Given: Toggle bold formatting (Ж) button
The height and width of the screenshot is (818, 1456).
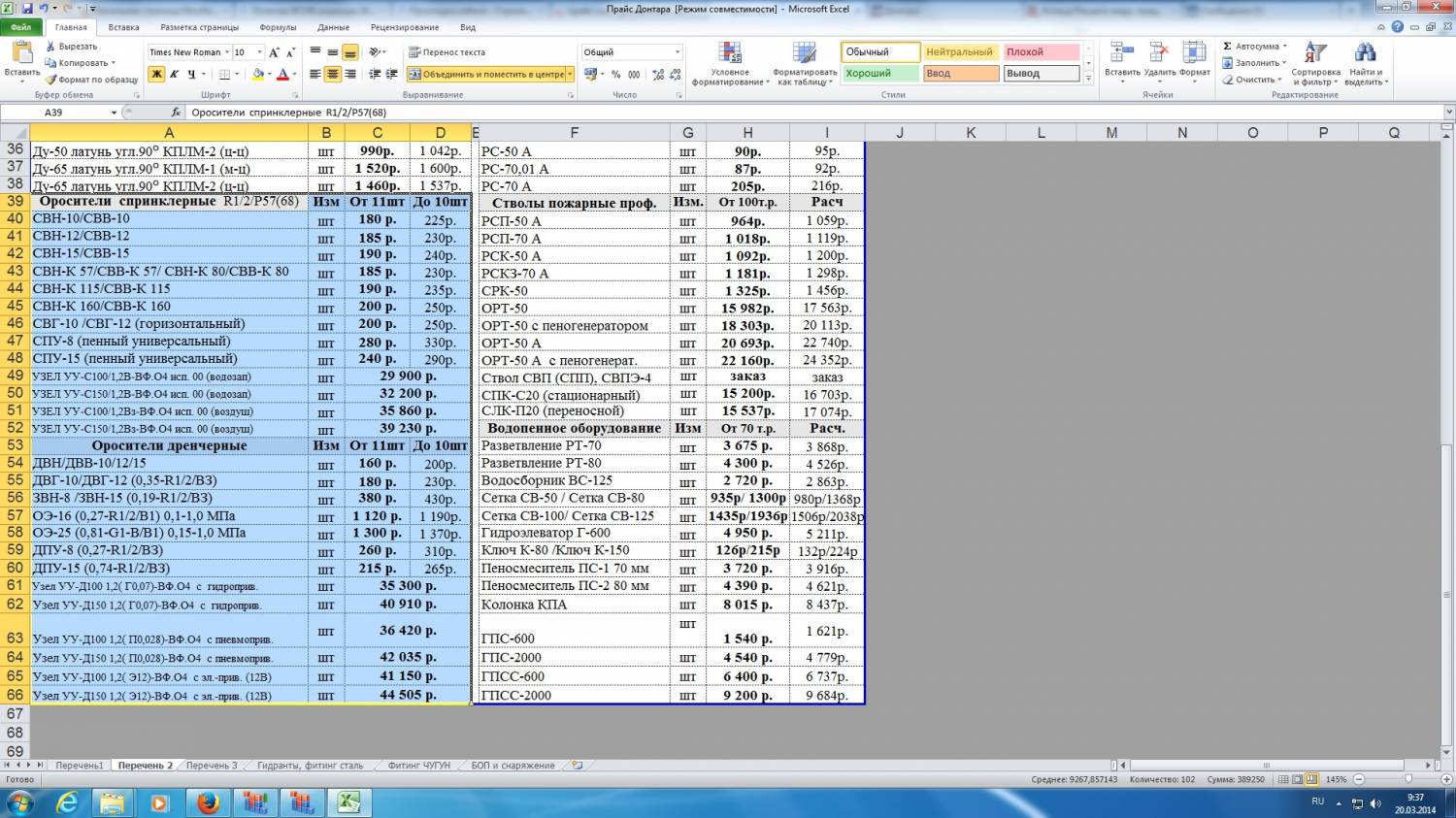Looking at the screenshot, I should click(x=156, y=75).
